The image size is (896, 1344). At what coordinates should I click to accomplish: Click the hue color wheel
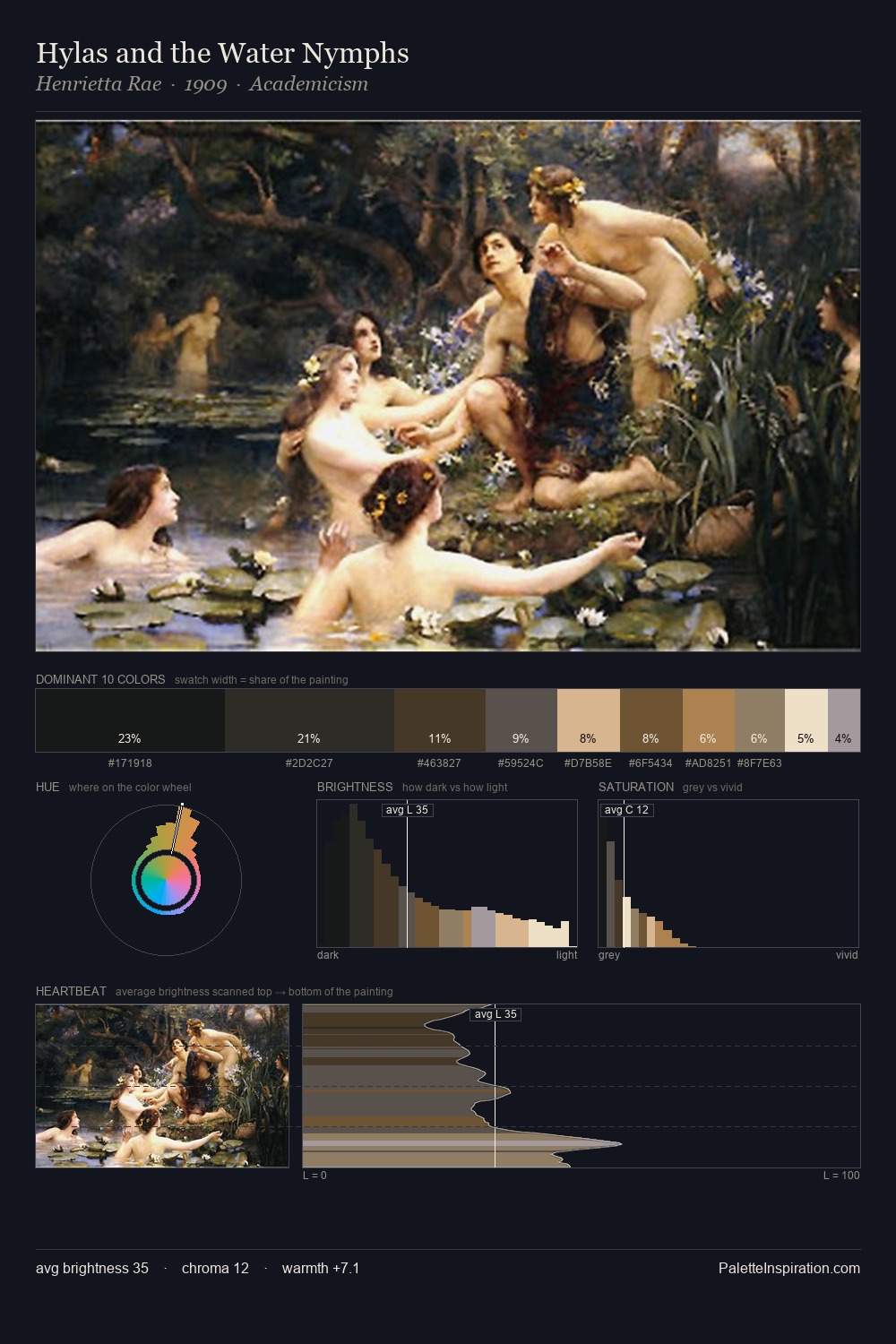tap(166, 880)
